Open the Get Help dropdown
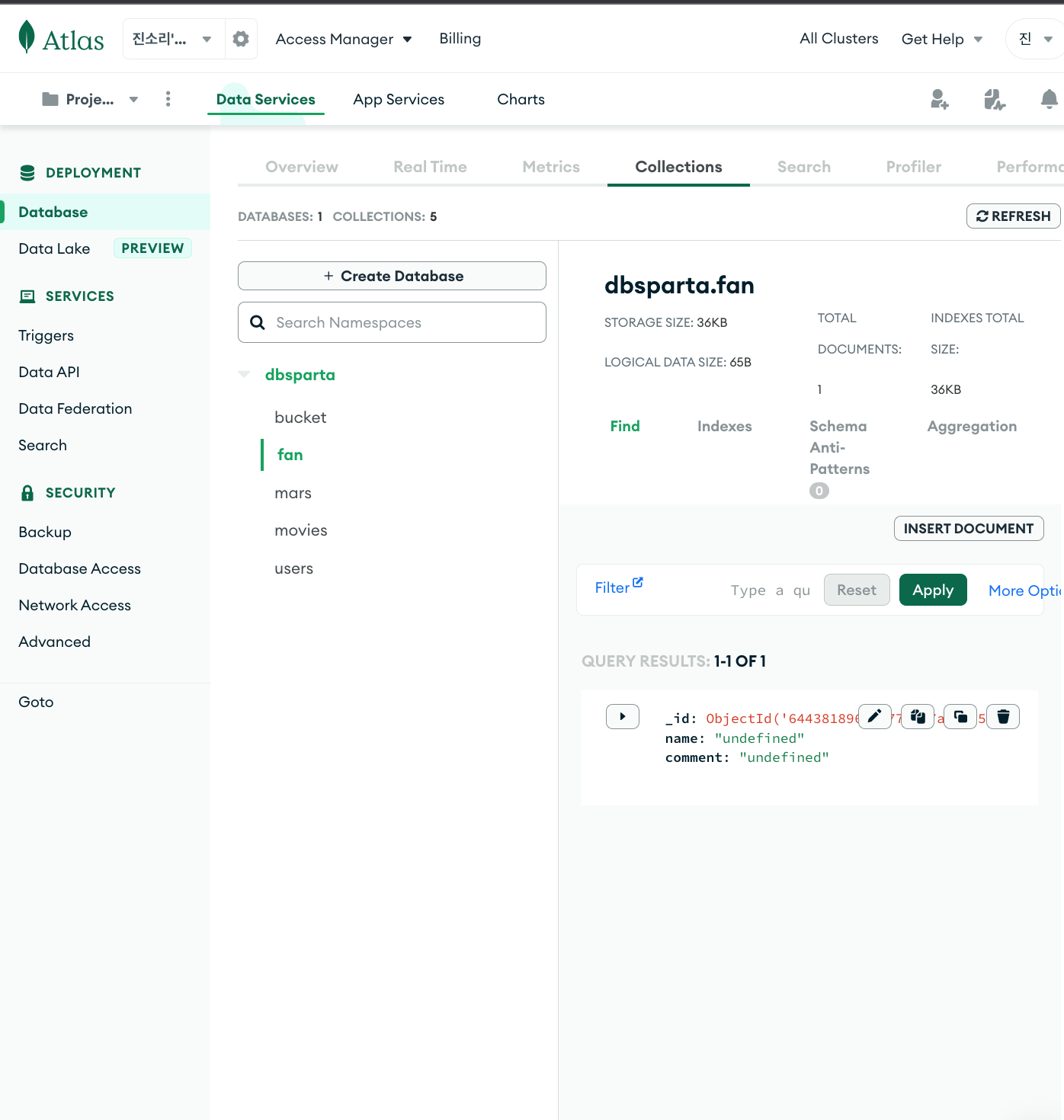Screen dimensions: 1064x1120 click(942, 39)
